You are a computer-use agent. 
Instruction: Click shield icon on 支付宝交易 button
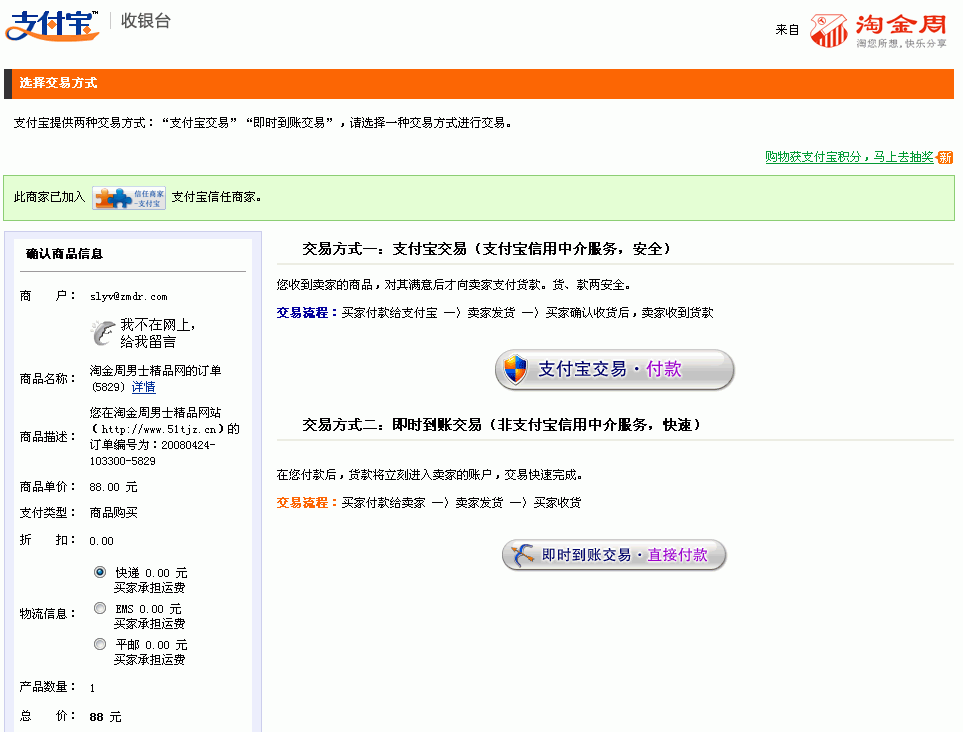515,369
